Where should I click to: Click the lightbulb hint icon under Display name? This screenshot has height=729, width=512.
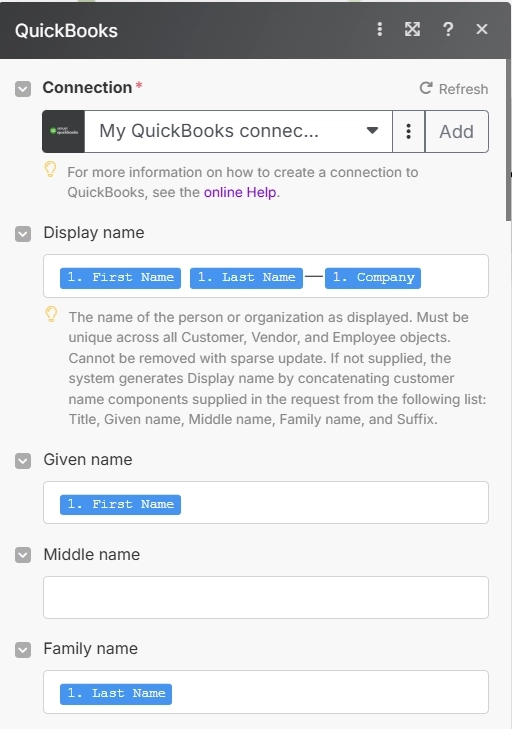tap(51, 315)
